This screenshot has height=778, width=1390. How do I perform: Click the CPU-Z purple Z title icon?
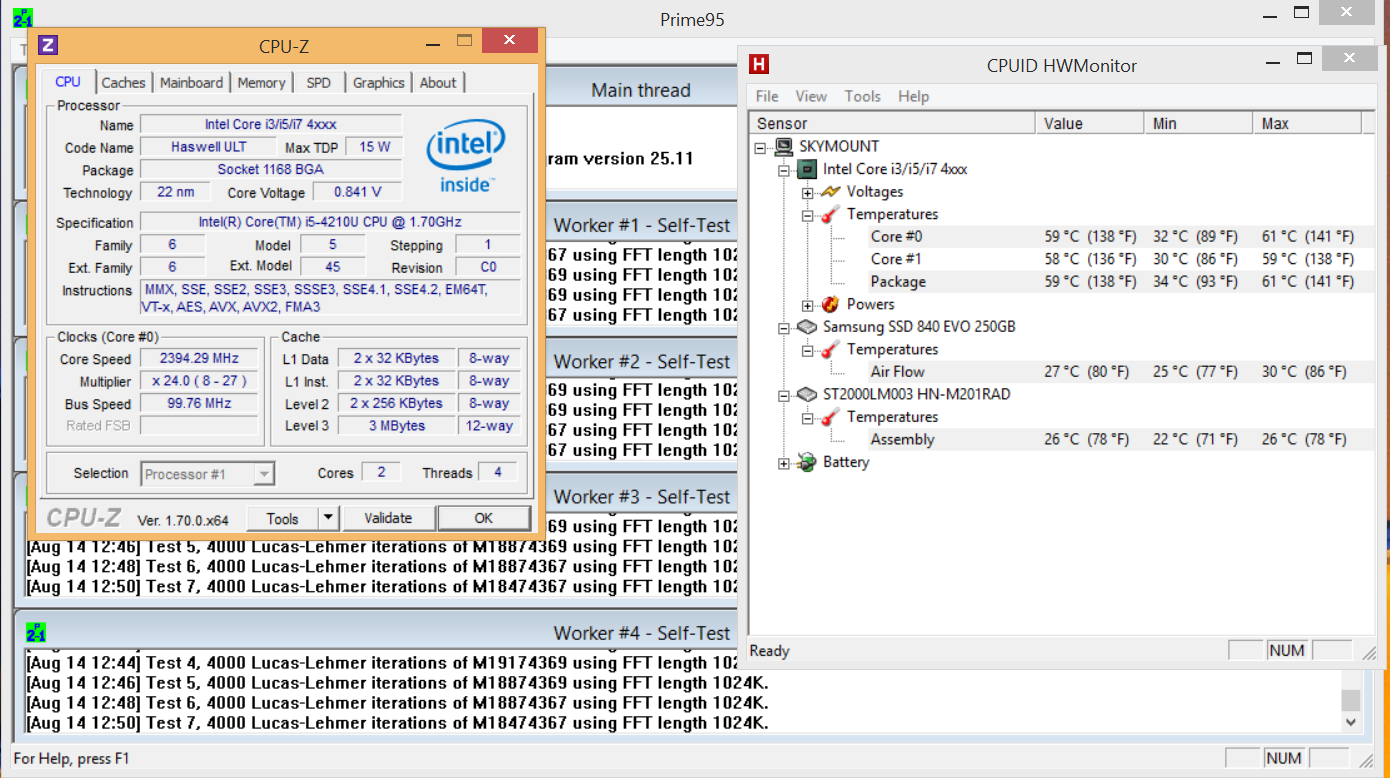(x=48, y=44)
